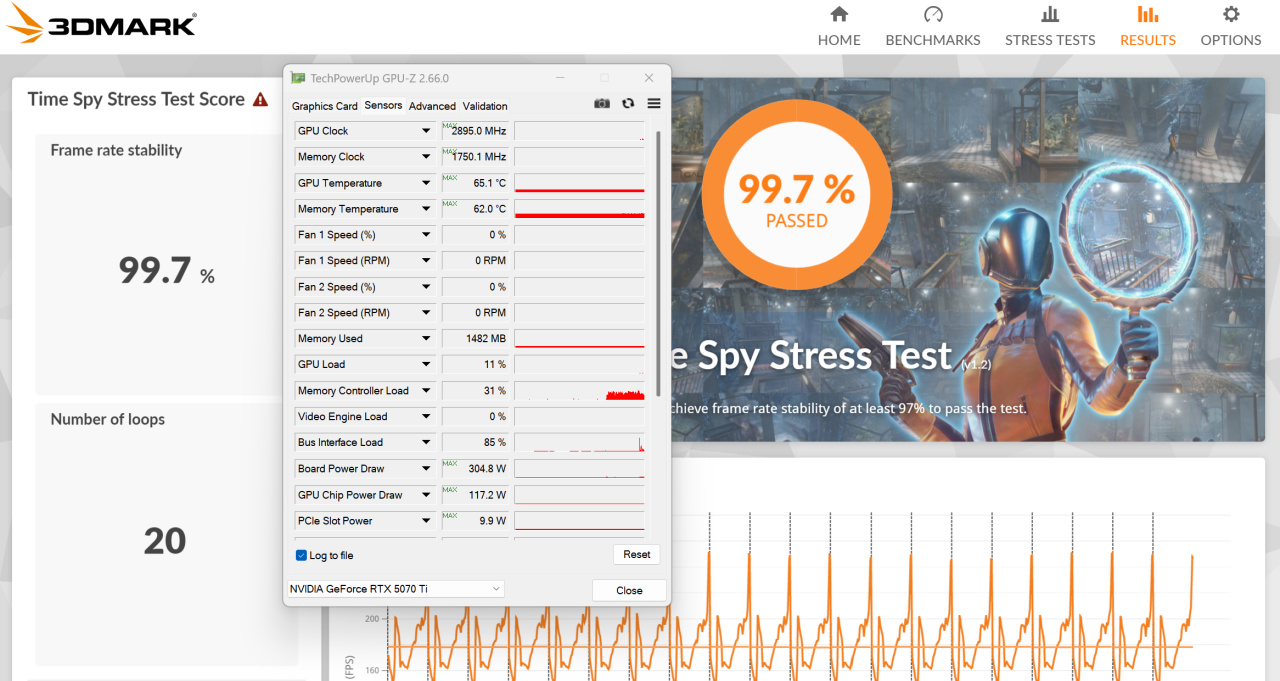The image size is (1280, 681).
Task: Take a GPU-Z screenshot with camera icon
Action: tap(602, 103)
